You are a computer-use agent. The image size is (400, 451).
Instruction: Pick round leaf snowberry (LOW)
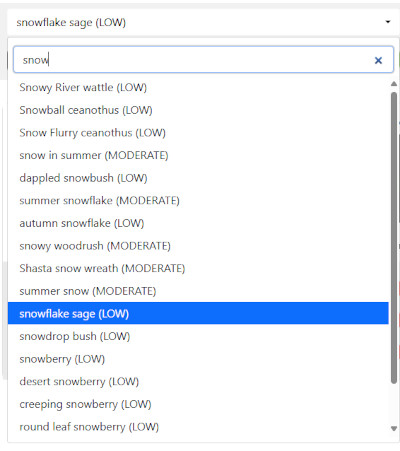pyautogui.click(x=198, y=427)
